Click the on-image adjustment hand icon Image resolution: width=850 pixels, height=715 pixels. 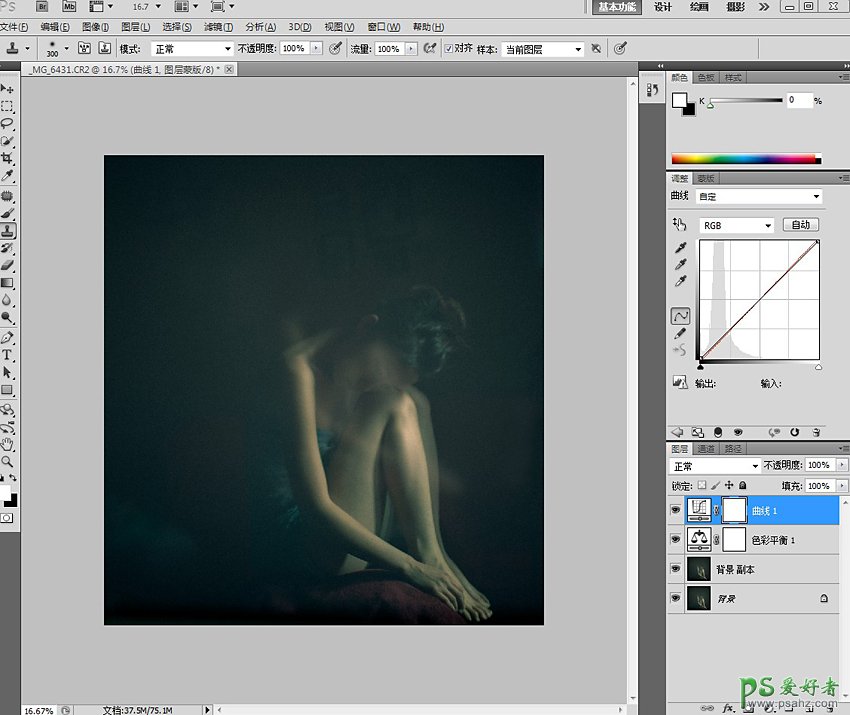pyautogui.click(x=681, y=225)
